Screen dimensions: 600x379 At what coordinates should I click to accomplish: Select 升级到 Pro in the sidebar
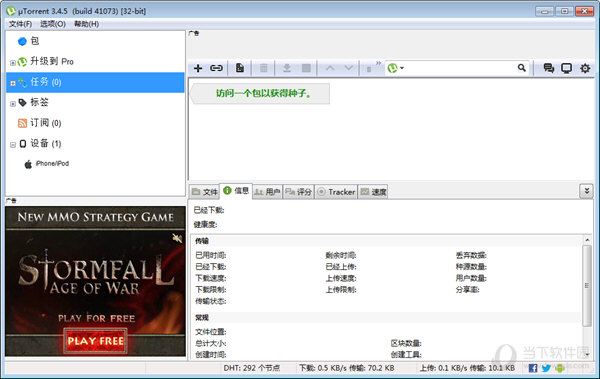tap(95, 61)
